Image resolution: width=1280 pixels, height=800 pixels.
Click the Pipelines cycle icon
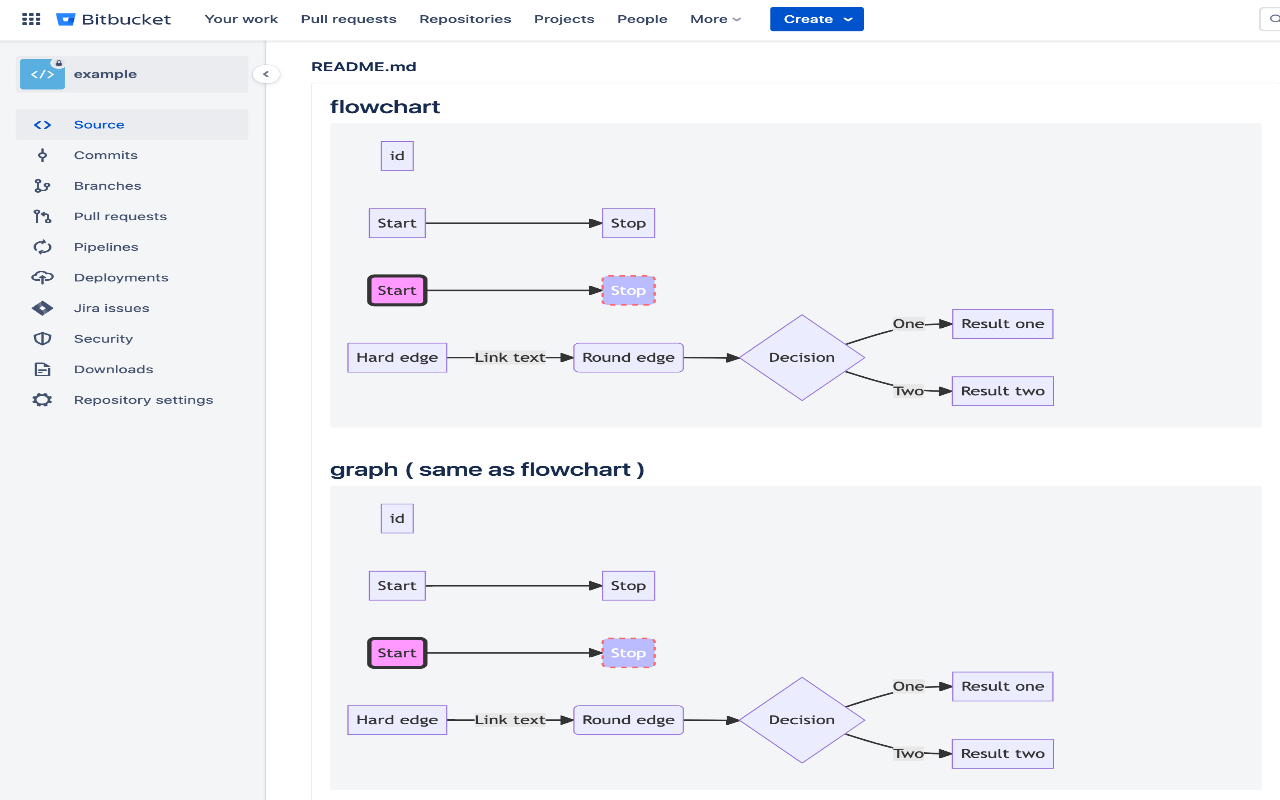pyautogui.click(x=42, y=247)
